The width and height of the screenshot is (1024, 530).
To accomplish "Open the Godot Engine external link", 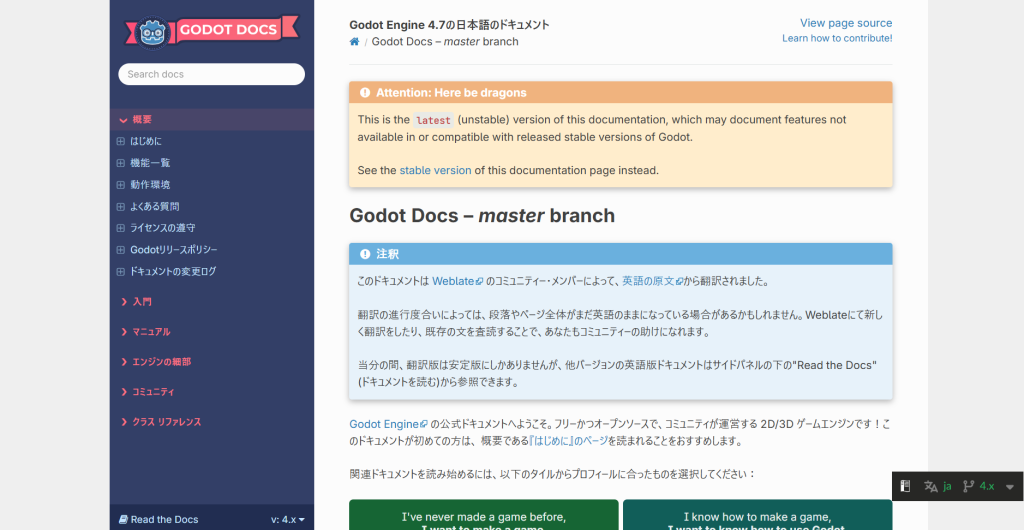I will point(388,424).
